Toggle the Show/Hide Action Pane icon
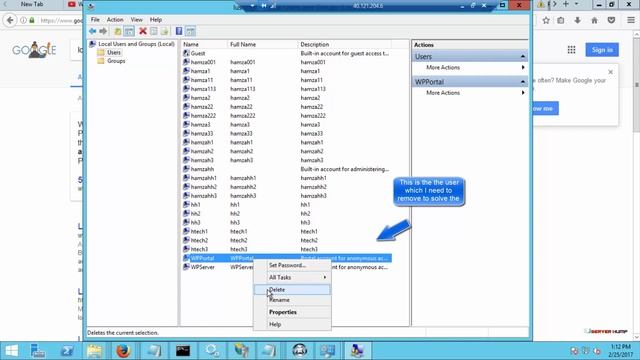This screenshot has width=640, height=360. click(x=190, y=31)
